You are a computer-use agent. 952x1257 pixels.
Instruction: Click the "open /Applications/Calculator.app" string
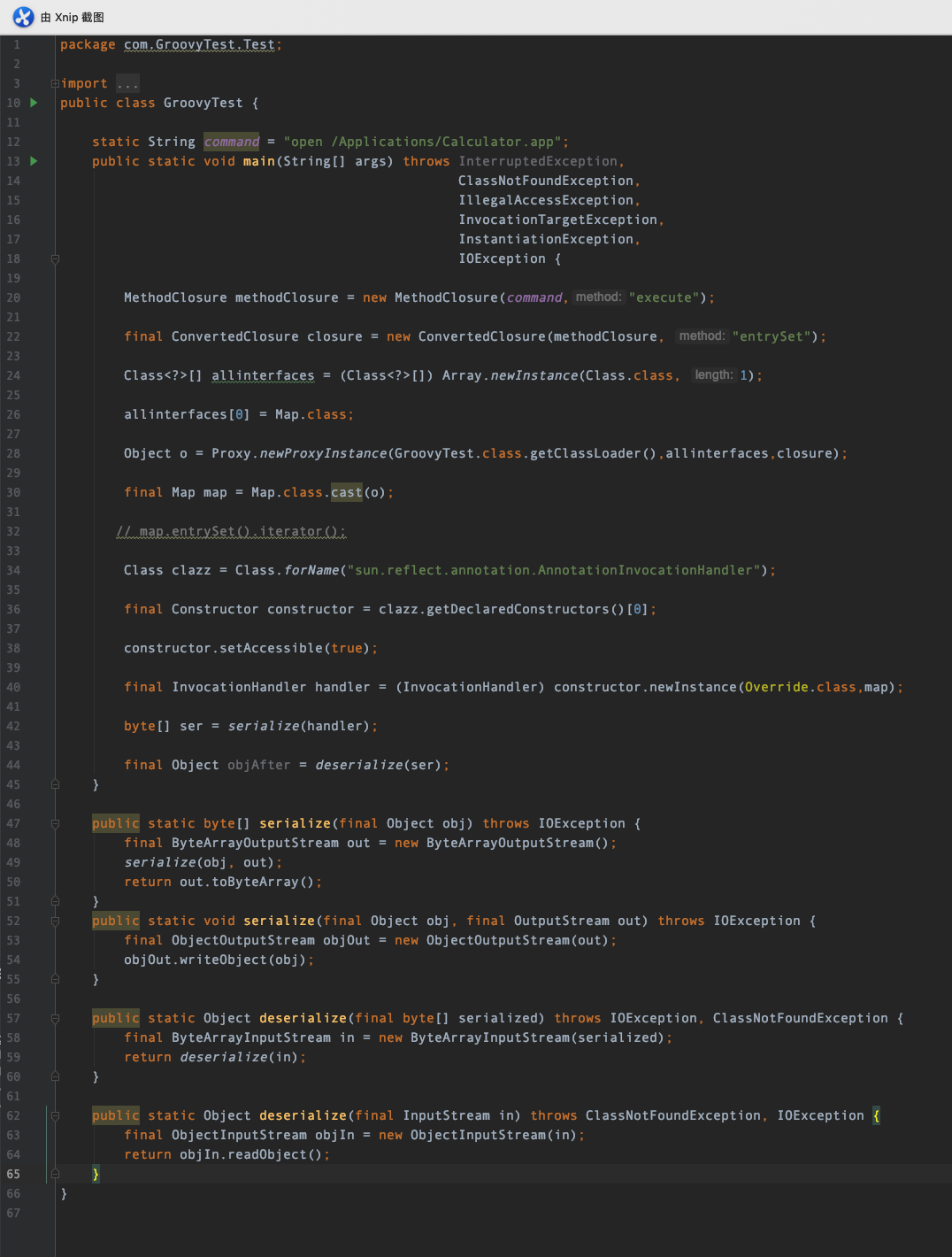tap(422, 142)
